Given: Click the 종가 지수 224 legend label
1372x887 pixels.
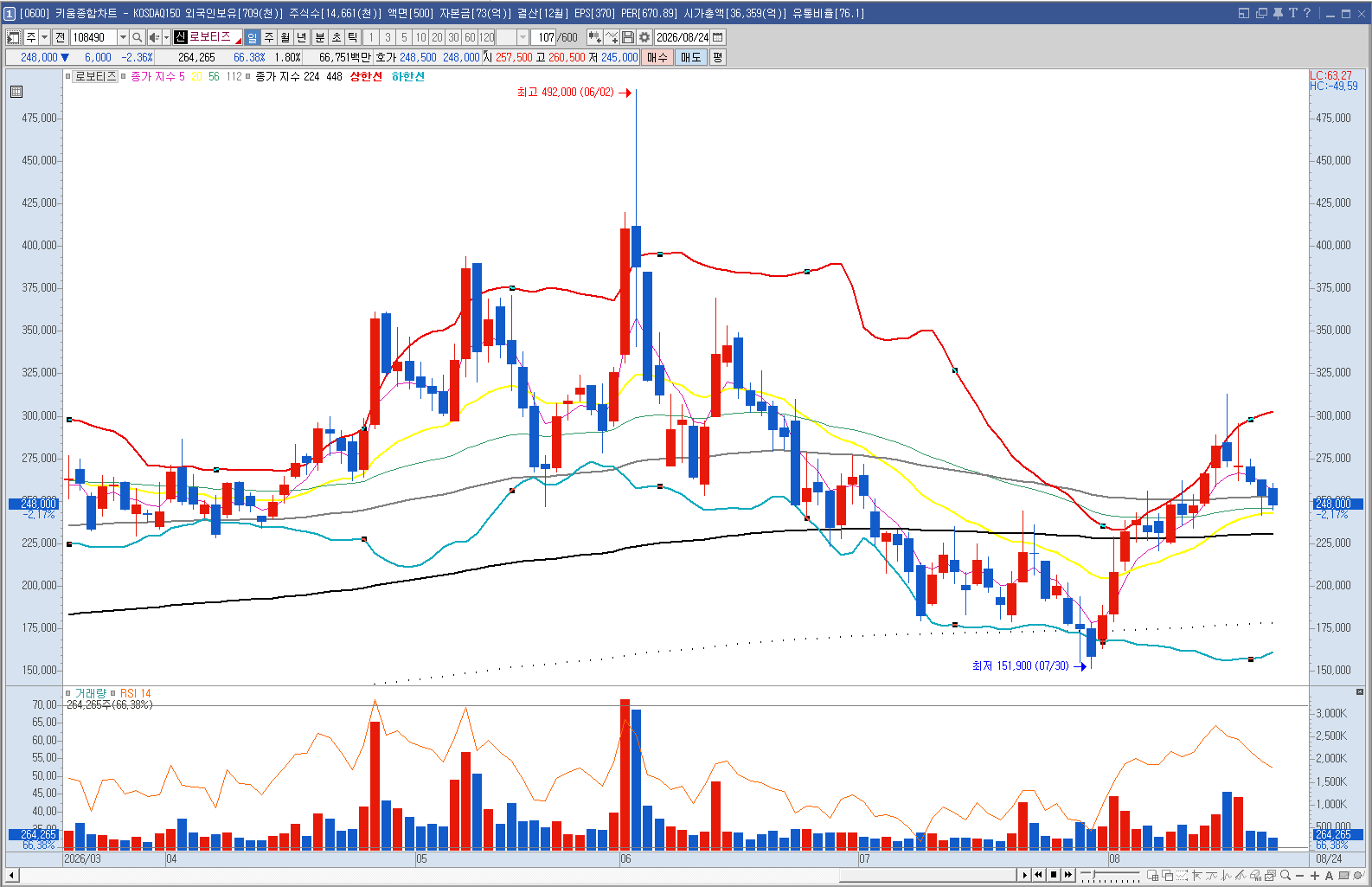Looking at the screenshot, I should [287, 76].
